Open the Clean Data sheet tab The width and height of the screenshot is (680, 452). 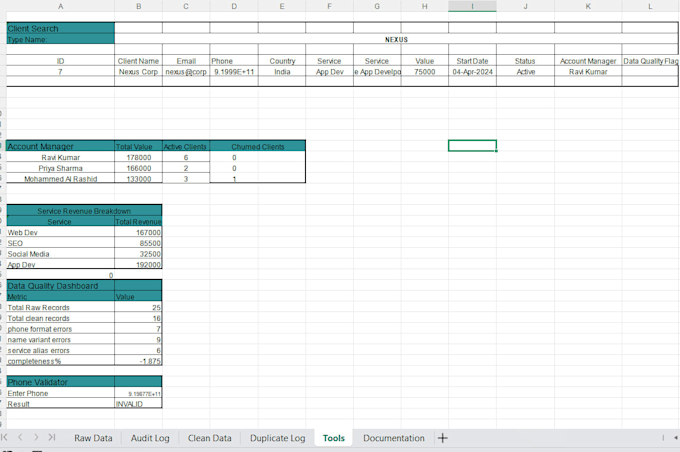pyautogui.click(x=209, y=438)
